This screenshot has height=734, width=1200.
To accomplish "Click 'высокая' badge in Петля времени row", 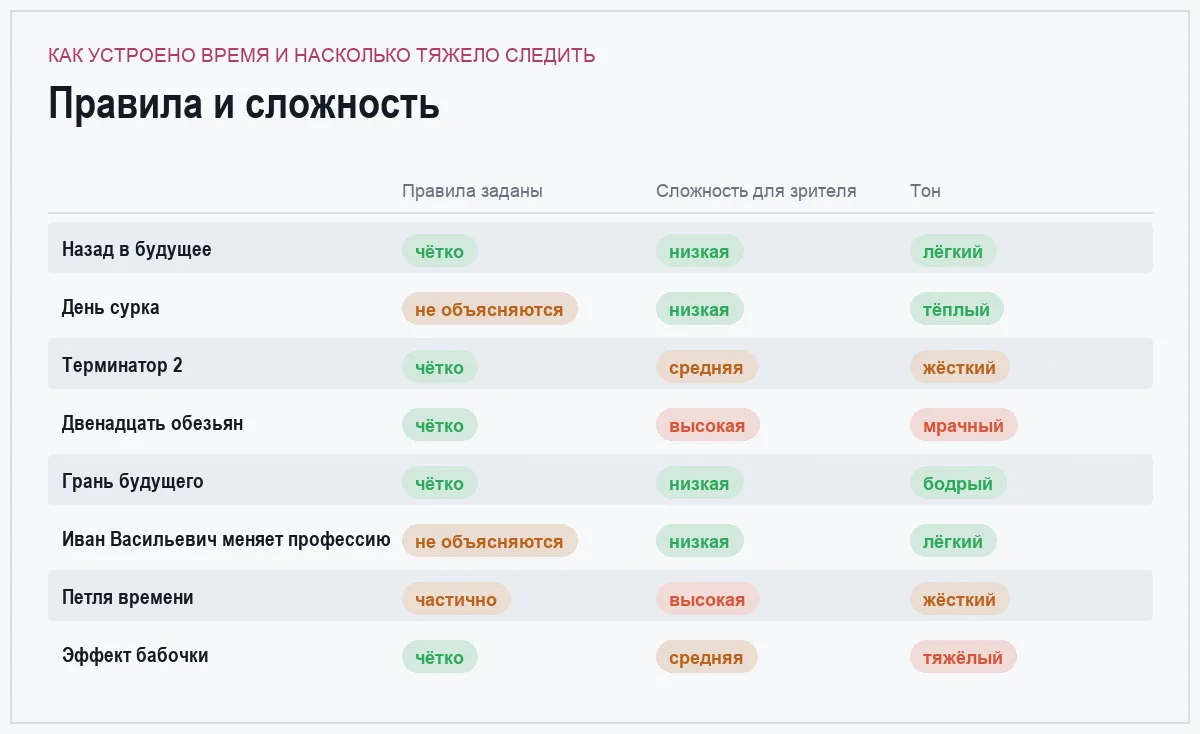I will pyautogui.click(x=707, y=599).
